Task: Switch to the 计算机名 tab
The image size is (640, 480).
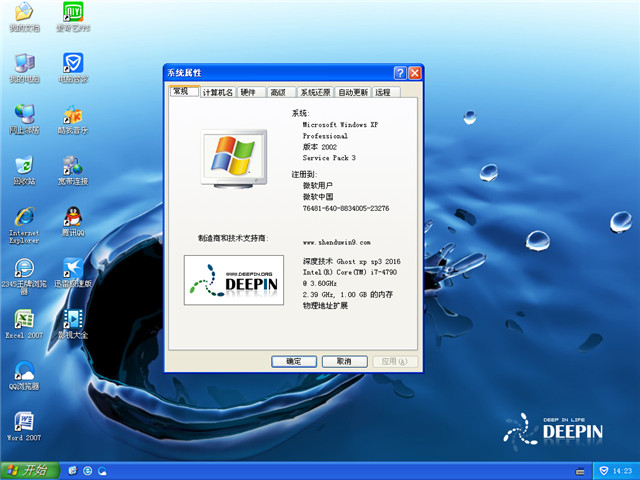Action: click(218, 92)
